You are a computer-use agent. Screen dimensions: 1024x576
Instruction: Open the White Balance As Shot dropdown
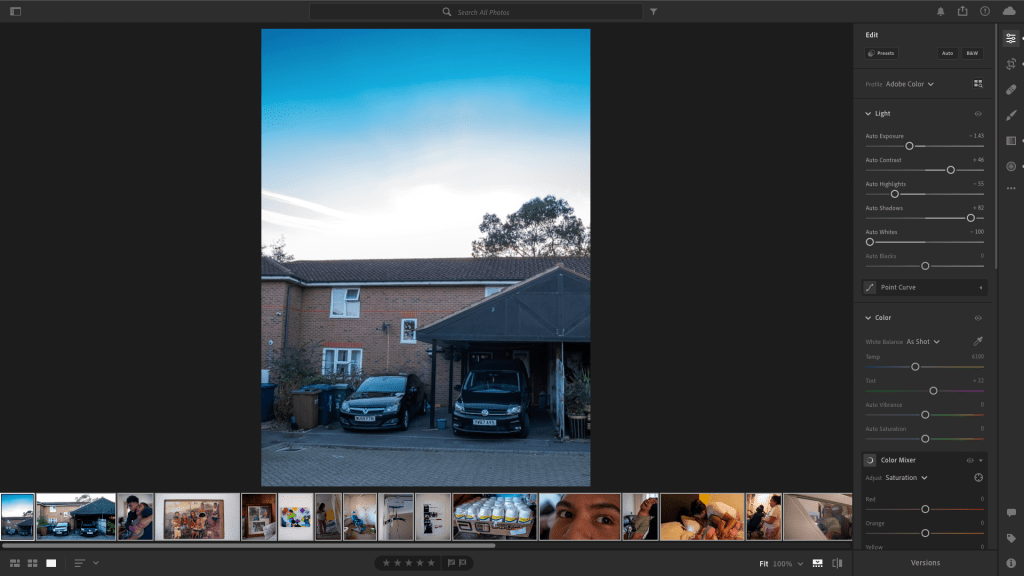click(x=922, y=342)
